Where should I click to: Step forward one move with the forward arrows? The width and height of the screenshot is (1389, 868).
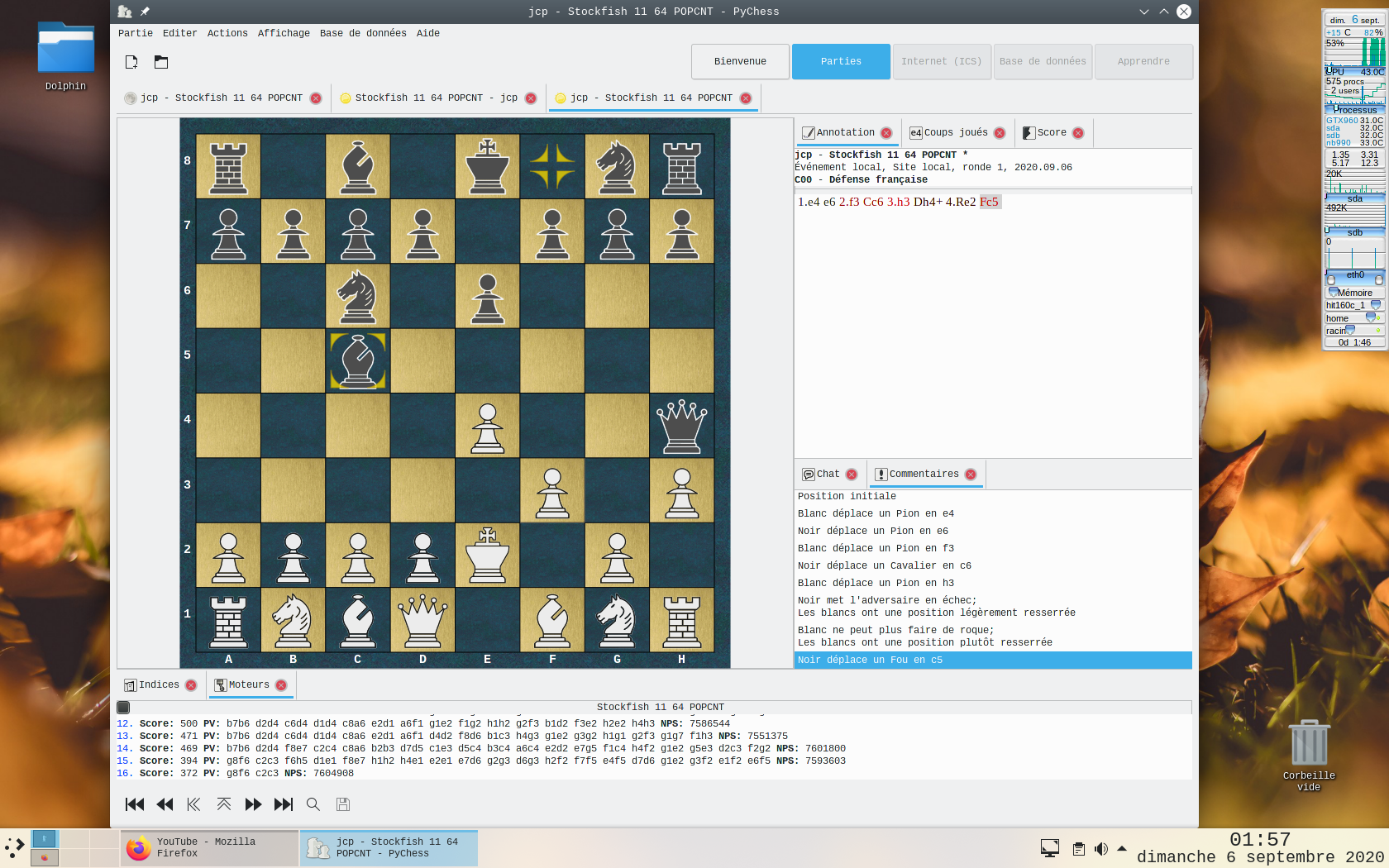[253, 804]
